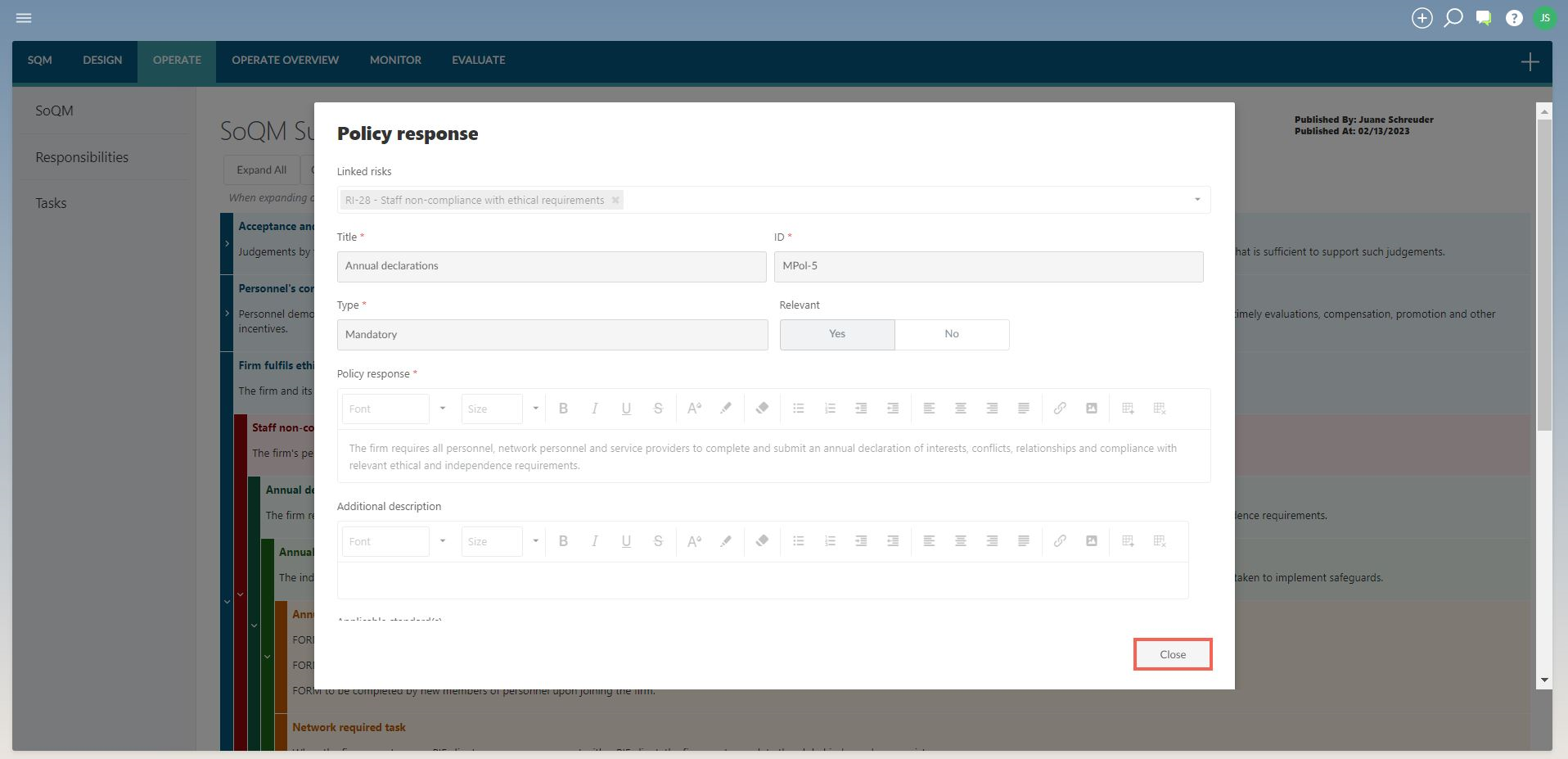Select the highlight pen in Policy response editor
Viewport: 1568px width, 759px height.
point(726,409)
